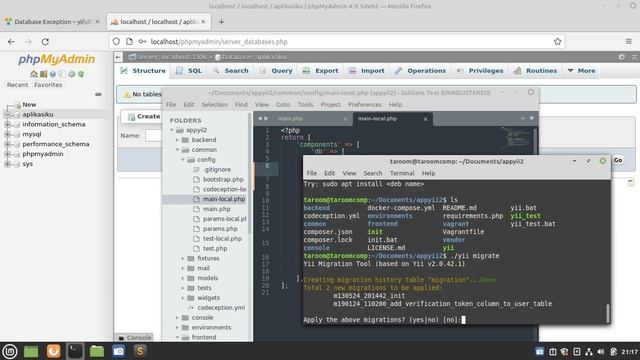Open Preferences menu in Sublime Text
This screenshot has width=640, height=360.
pyautogui.click(x=364, y=104)
